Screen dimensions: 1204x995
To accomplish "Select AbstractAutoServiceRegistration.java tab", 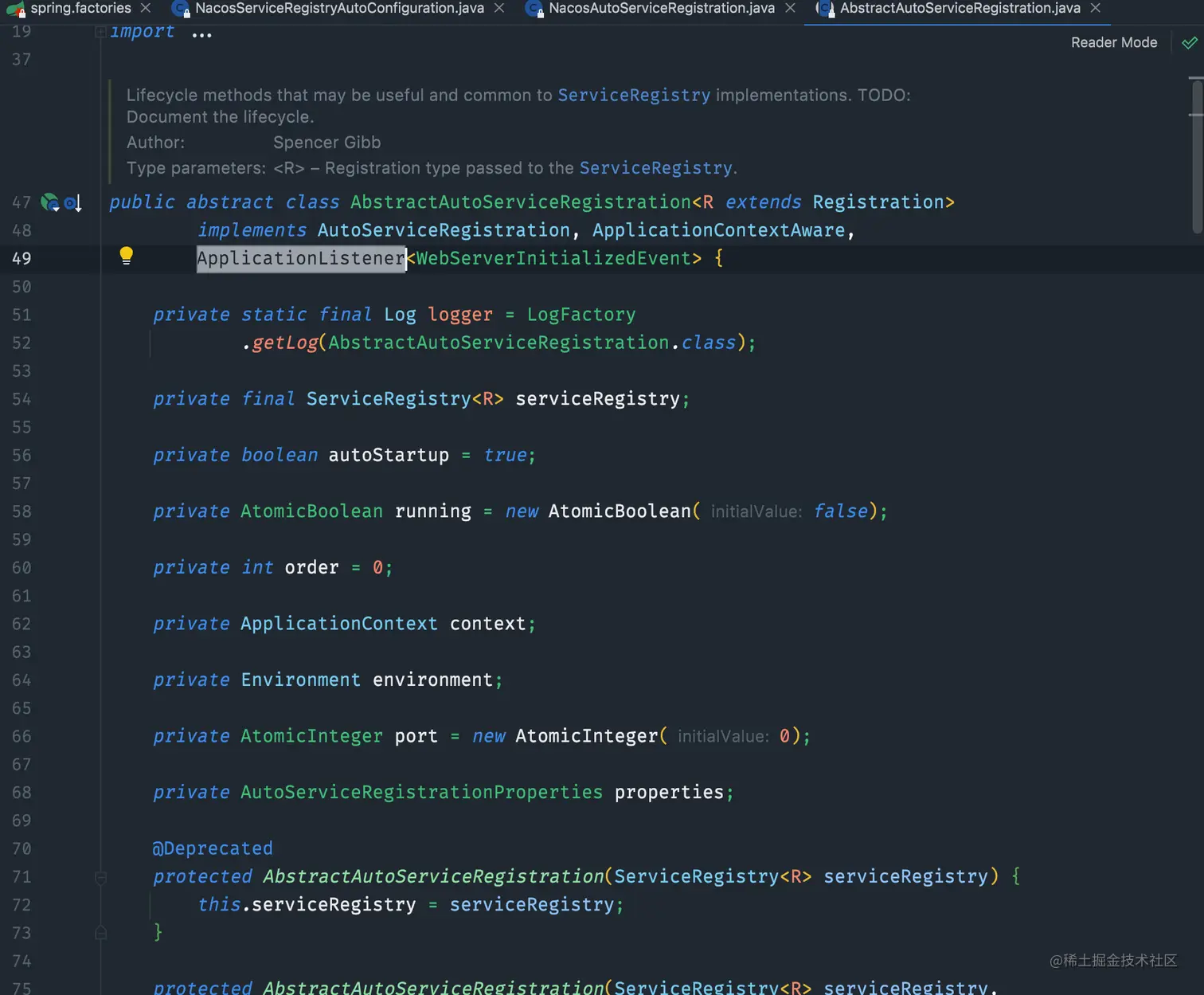I will pos(960,8).
